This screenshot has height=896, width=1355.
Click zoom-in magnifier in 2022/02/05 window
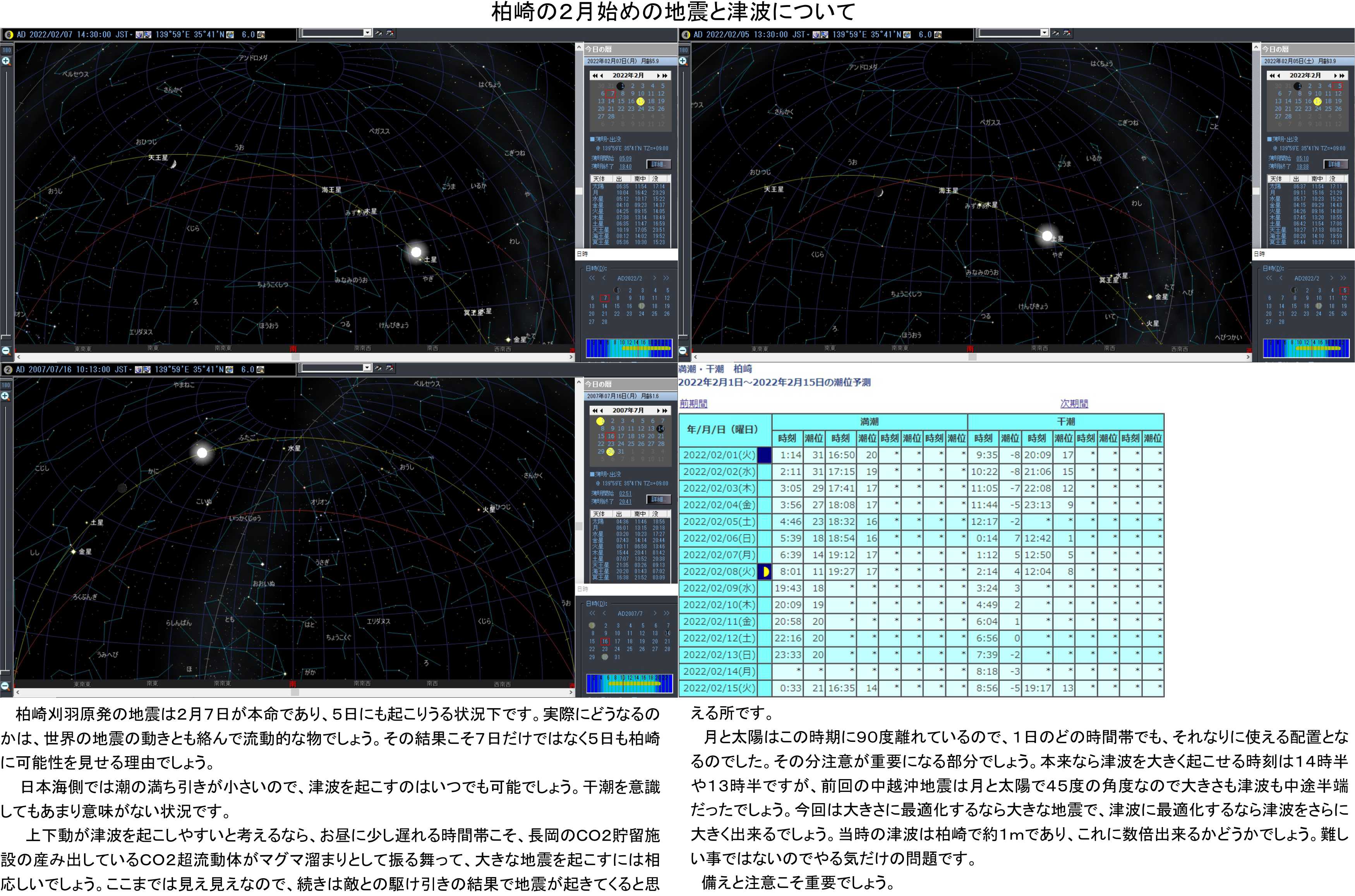[x=683, y=61]
